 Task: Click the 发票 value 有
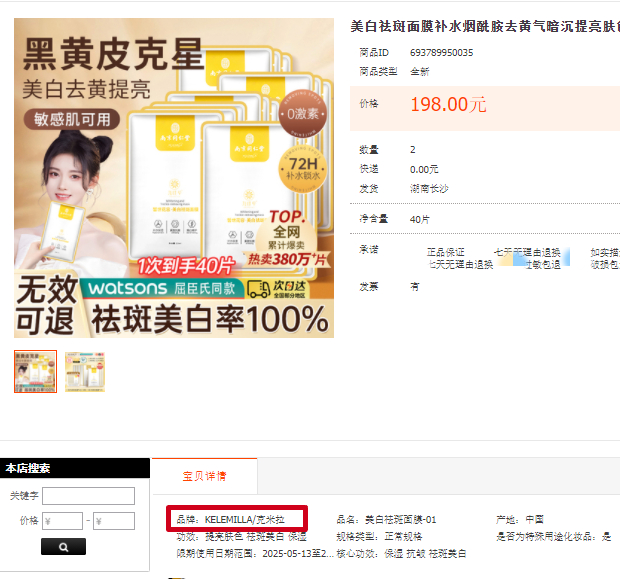click(x=414, y=287)
